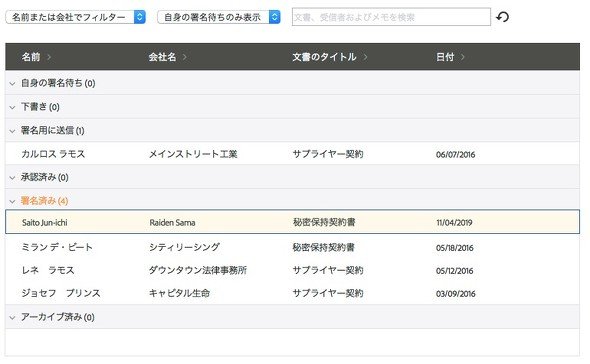Screen dimensions: 590x364
Task: Click date 03/09/2016
Action: click(x=456, y=294)
